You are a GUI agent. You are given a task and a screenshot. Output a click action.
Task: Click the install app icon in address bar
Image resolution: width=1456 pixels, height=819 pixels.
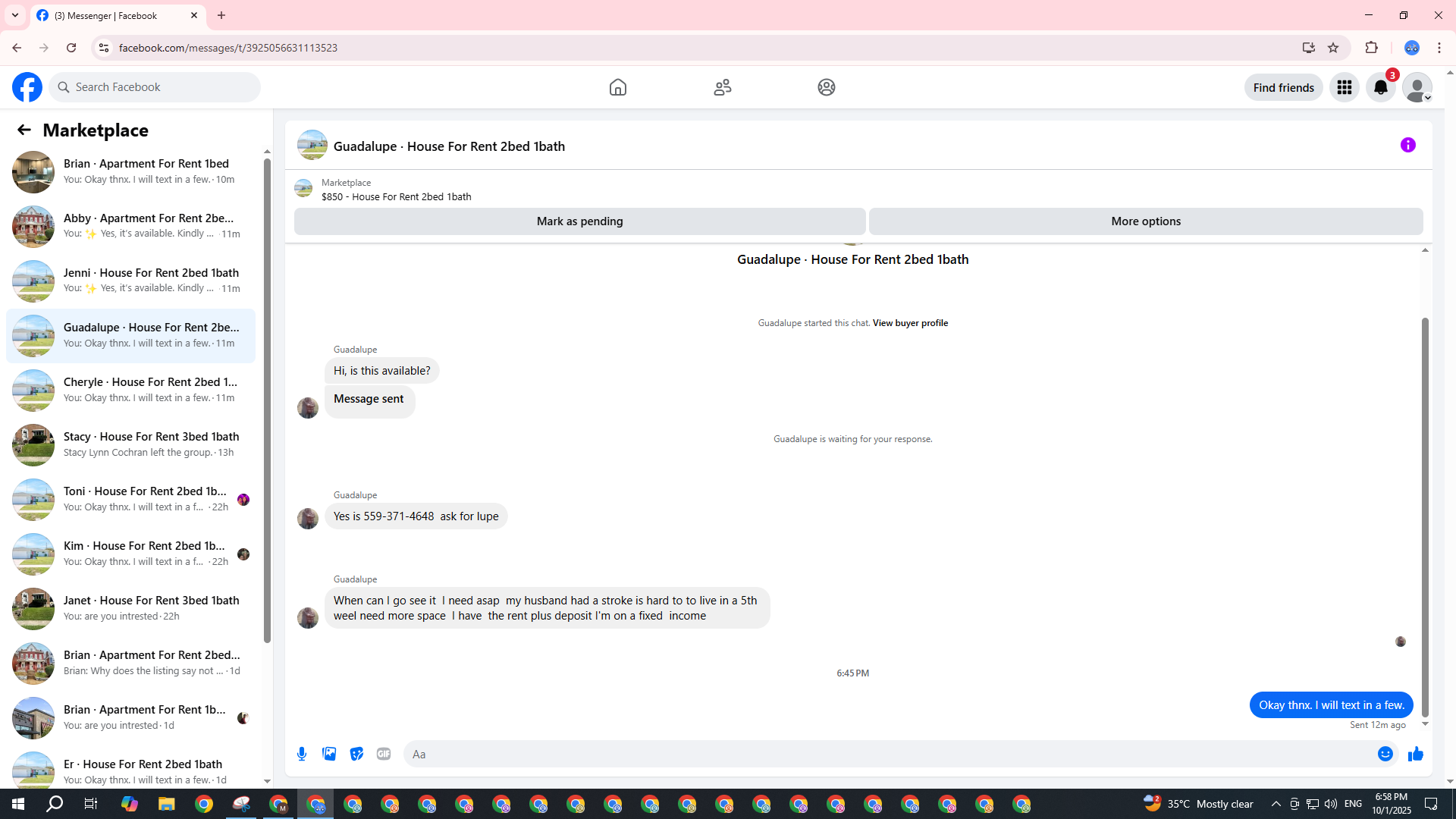point(1308,48)
